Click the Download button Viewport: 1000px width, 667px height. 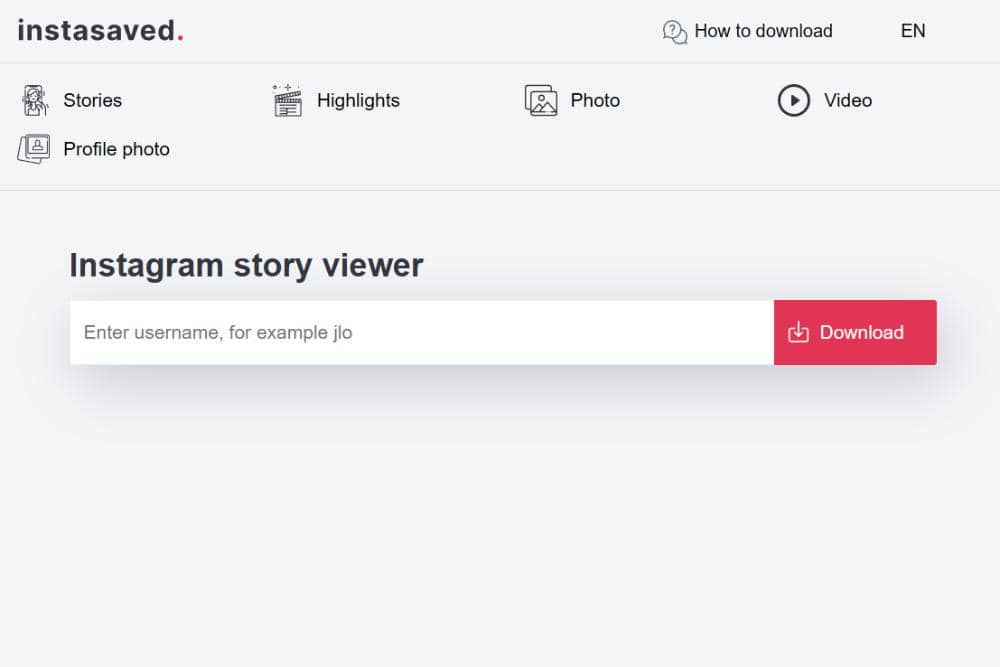point(855,332)
